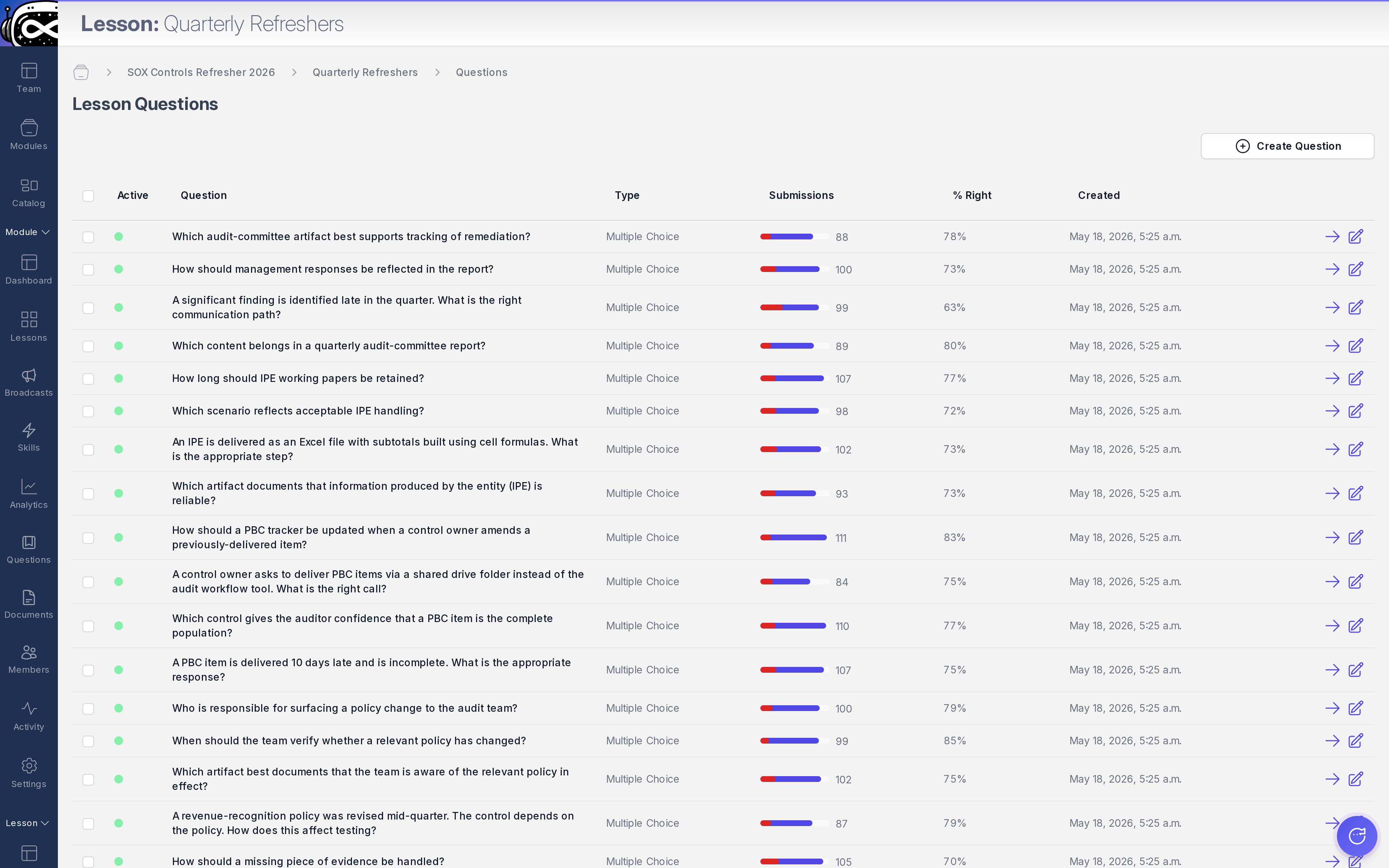Check the Excel subtotals IPE question row
The image size is (1389, 868).
click(88, 450)
